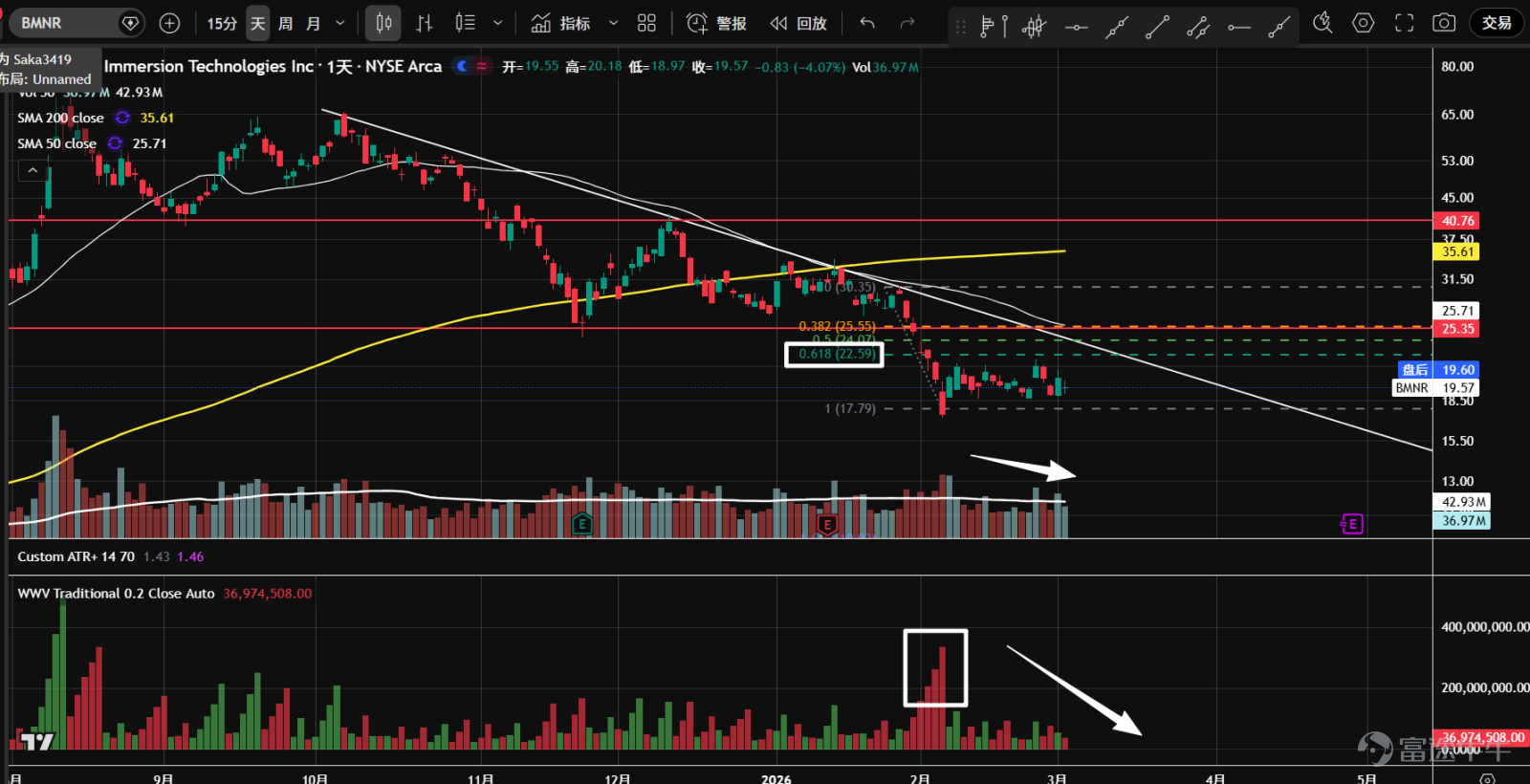Select the volume candles chart style
Viewport: 1530px width, 784px height.
[x=465, y=23]
